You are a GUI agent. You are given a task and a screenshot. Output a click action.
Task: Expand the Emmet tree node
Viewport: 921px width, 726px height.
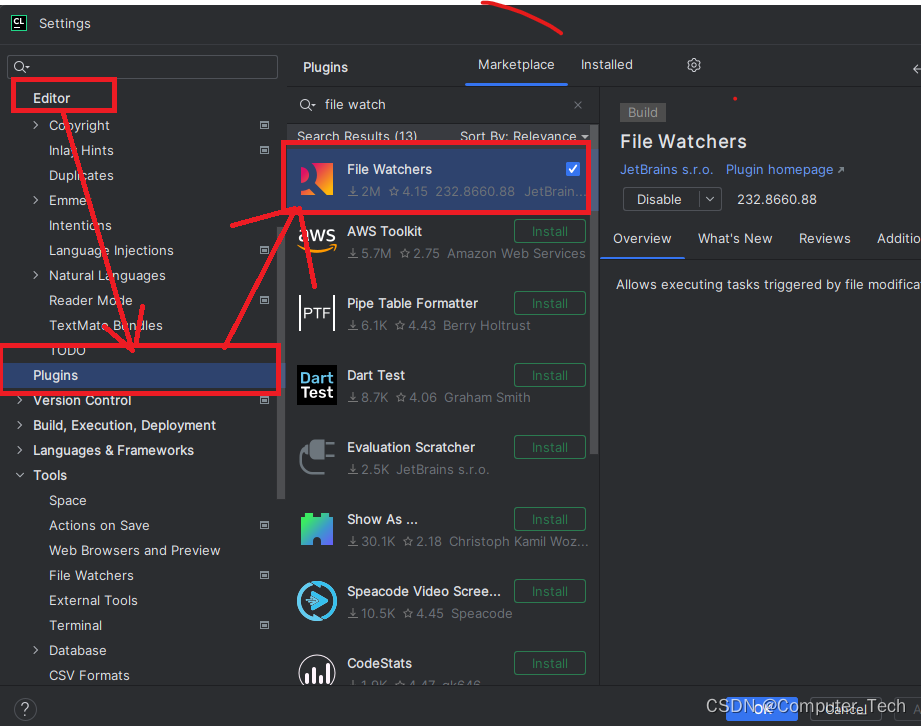35,200
